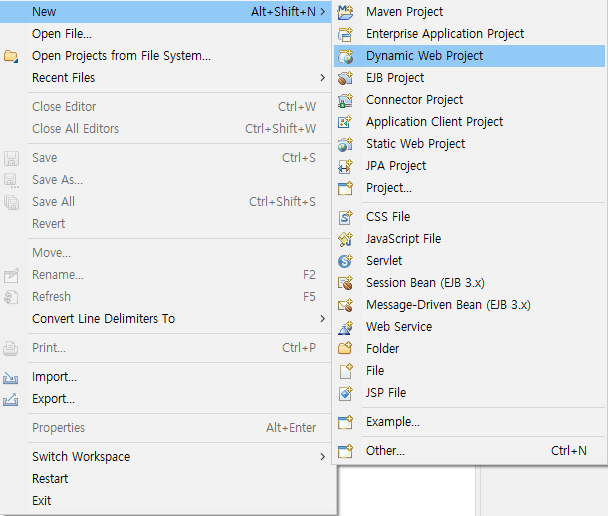Viewport: 608px width, 516px height.
Task: Click the Enterprise Application Project icon
Action: 345,34
